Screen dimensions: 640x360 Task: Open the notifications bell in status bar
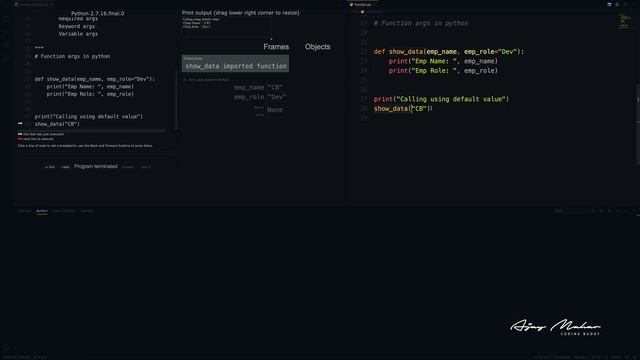point(634,357)
